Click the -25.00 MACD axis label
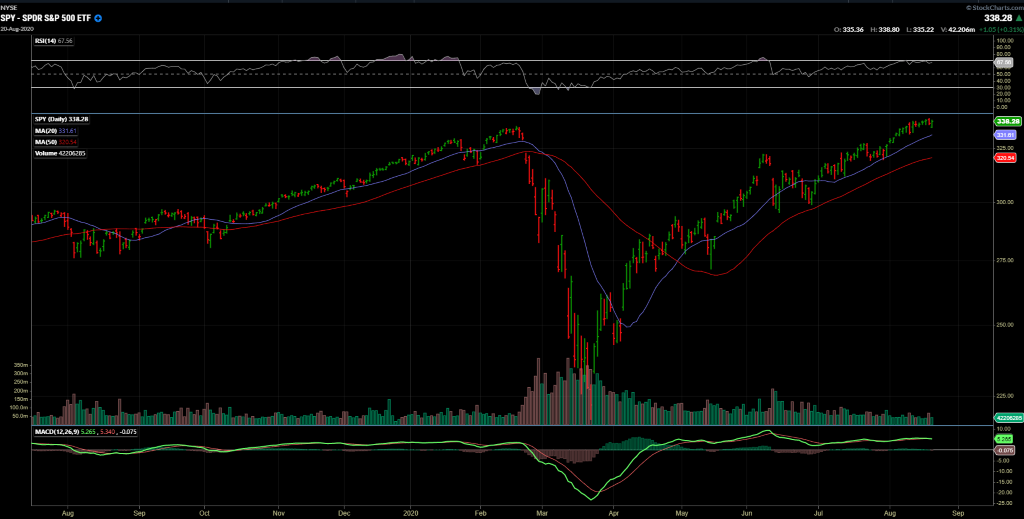This screenshot has width=1024, height=519. 1004,503
